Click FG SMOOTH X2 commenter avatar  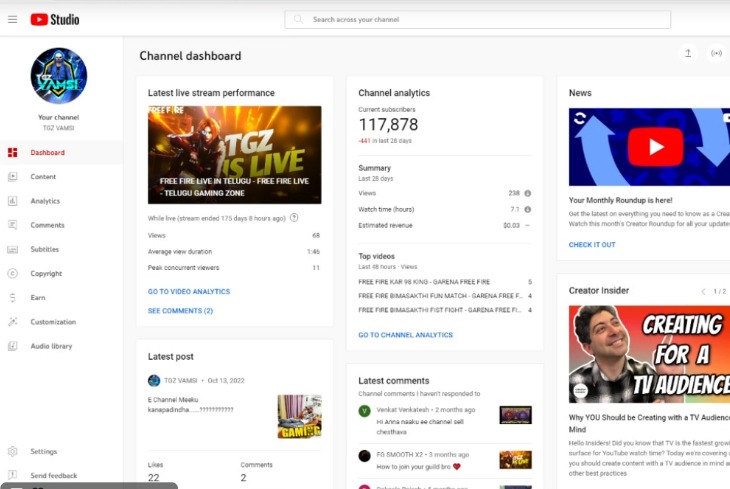click(x=365, y=455)
